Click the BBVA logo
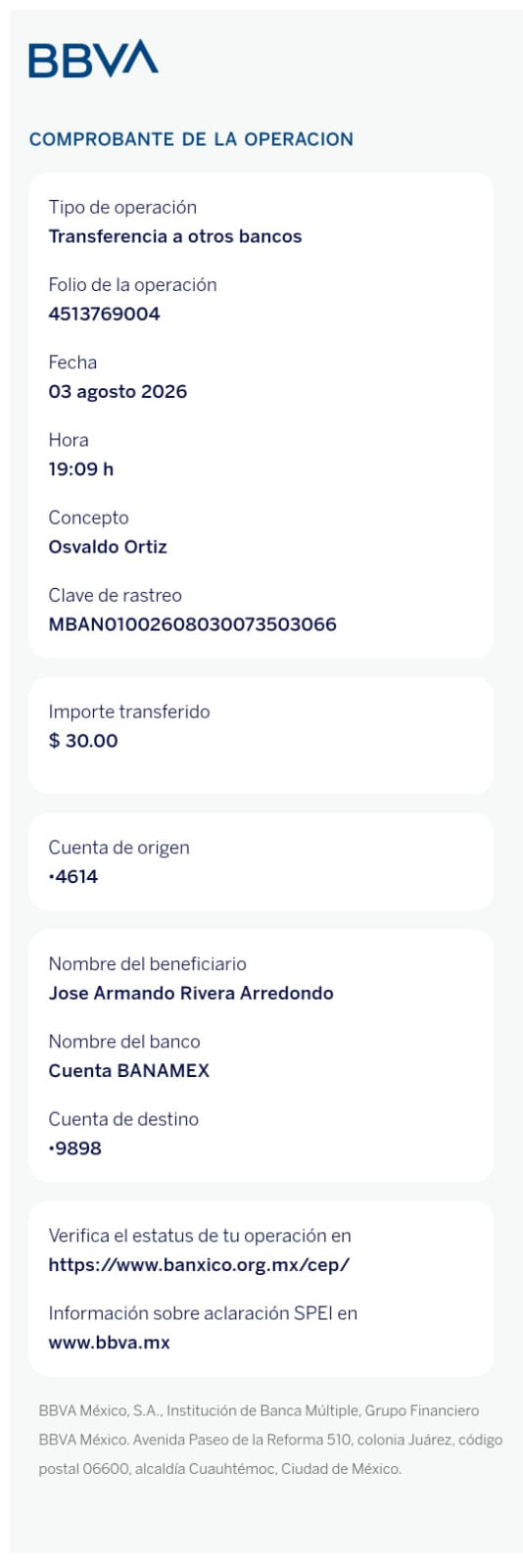Viewport: 523px width, 1568px height. [x=93, y=59]
